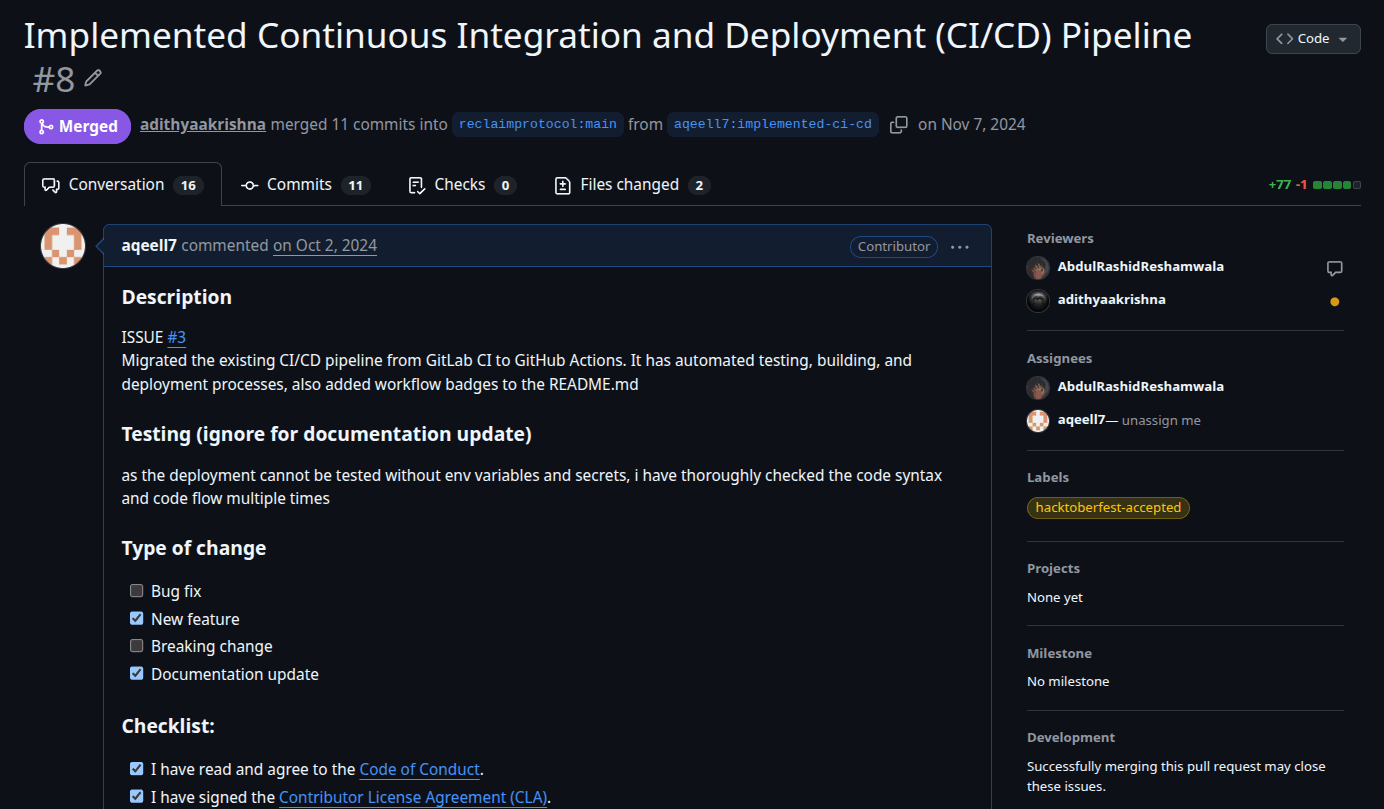
Task: Click the reclaimprotocol:main branch label
Action: pos(537,124)
